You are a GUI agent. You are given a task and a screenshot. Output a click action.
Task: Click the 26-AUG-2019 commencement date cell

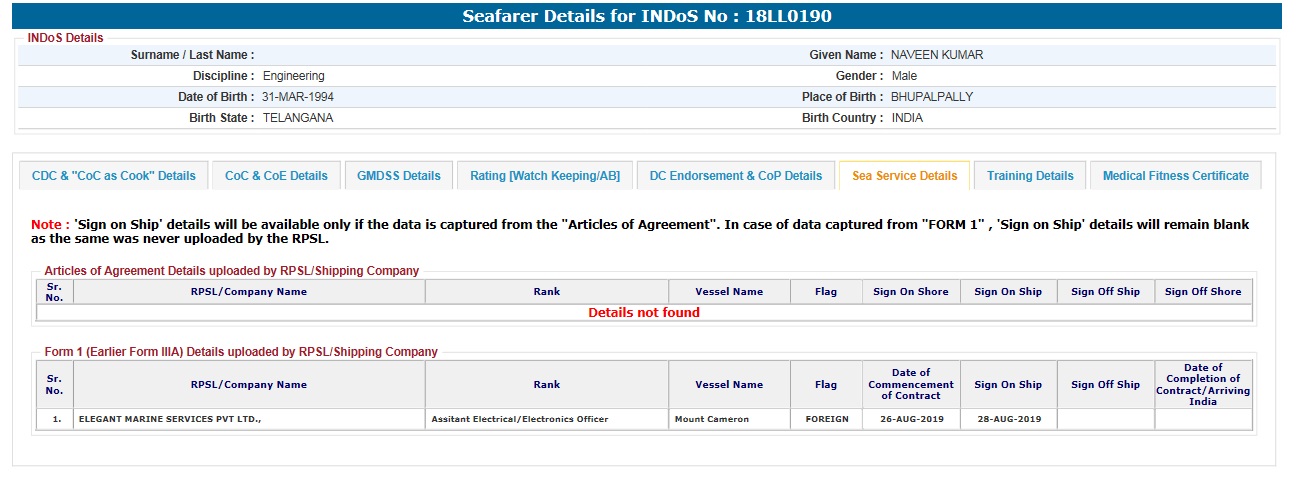pyautogui.click(x=911, y=419)
